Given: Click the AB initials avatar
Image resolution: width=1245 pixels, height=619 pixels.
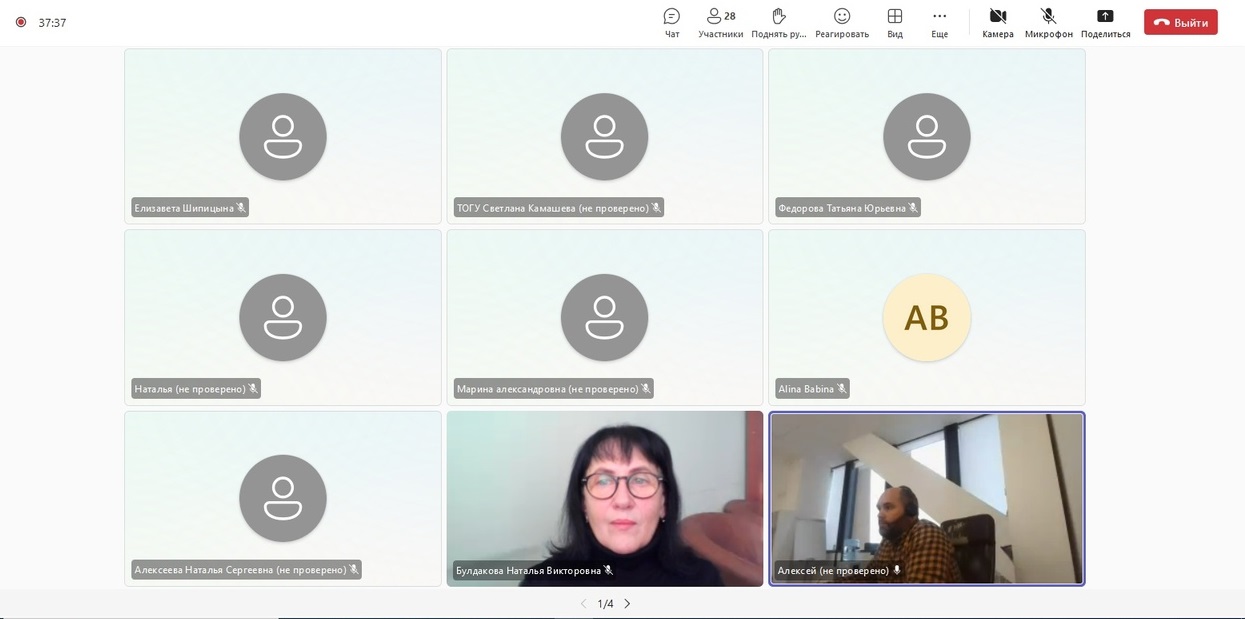Looking at the screenshot, I should click(x=927, y=317).
